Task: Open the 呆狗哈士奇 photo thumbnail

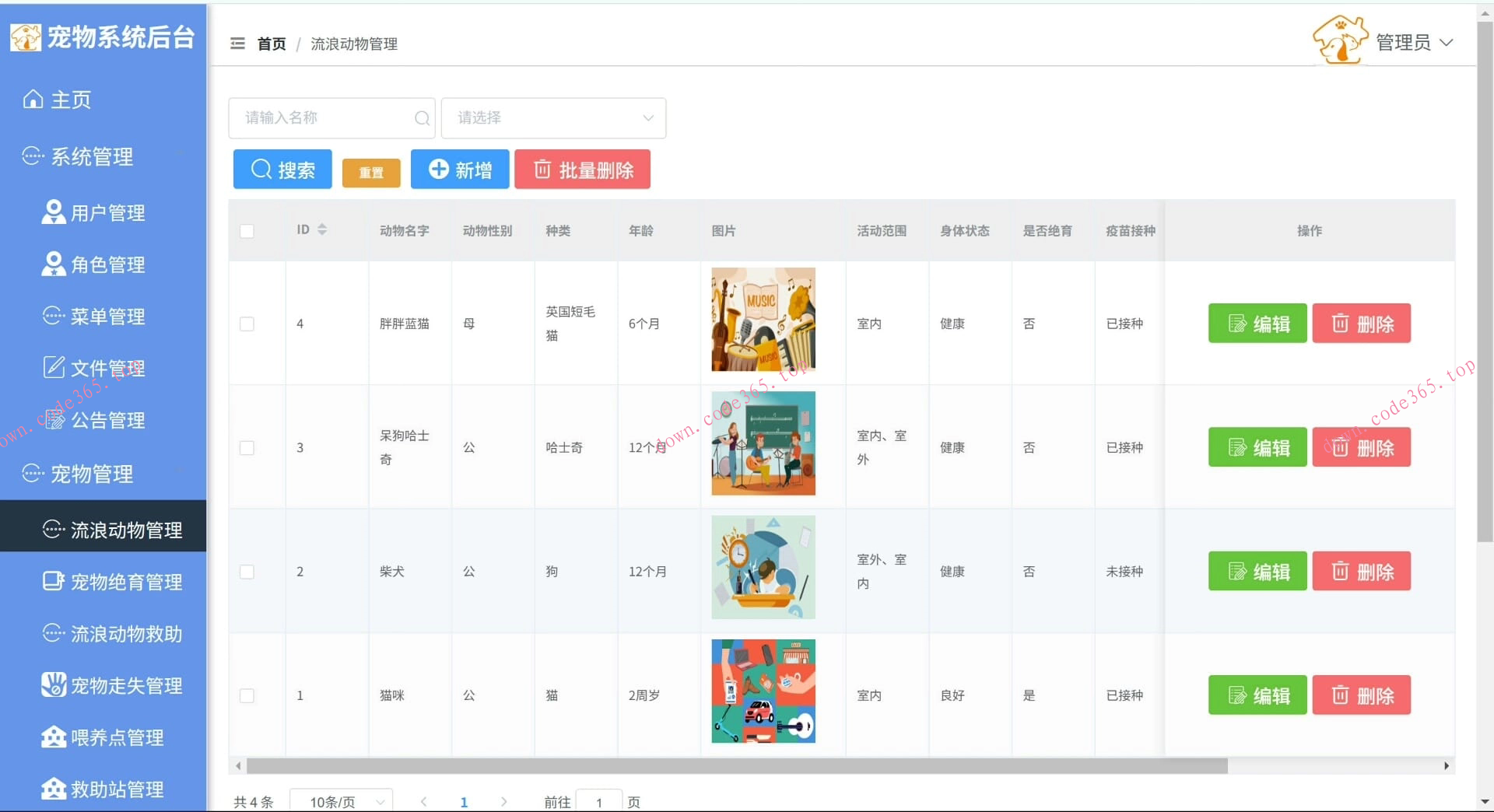Action: pos(763,443)
